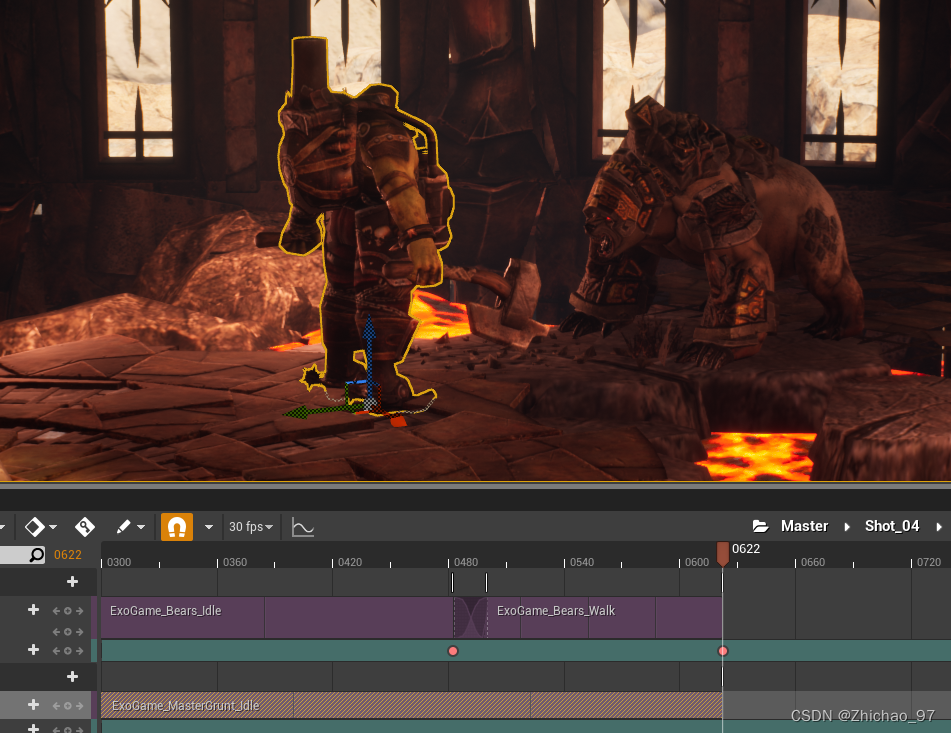Add animation with plus on ExoGame_Bears_Idle row
This screenshot has height=733, width=951.
point(33,610)
